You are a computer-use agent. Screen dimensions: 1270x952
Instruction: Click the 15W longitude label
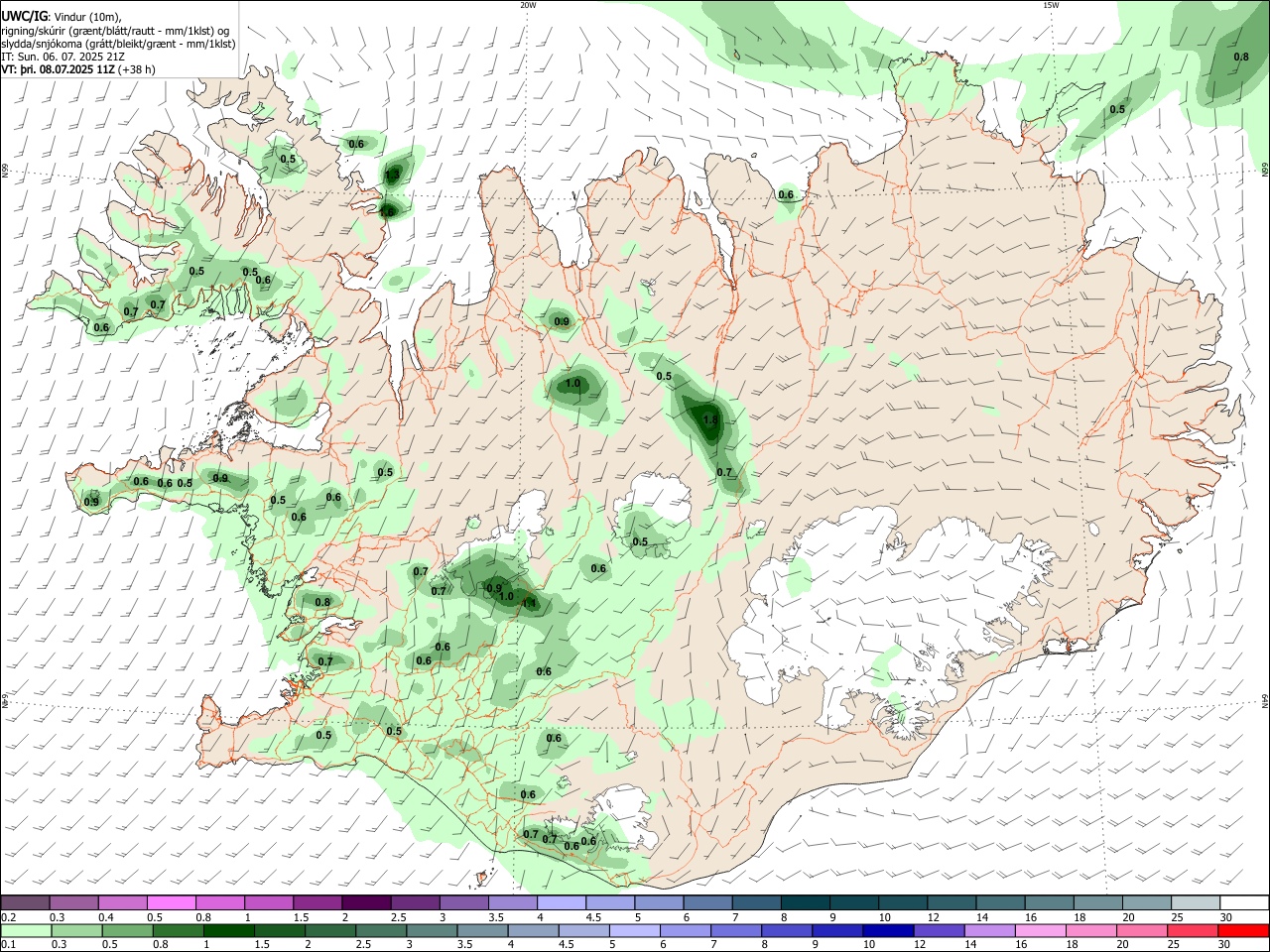(1051, 5)
